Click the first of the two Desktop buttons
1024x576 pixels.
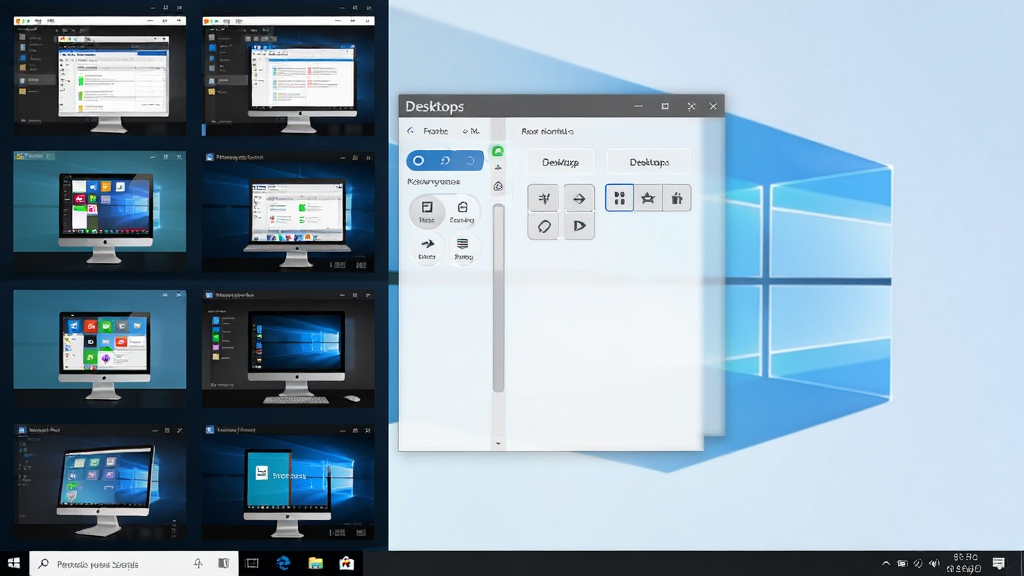pos(560,162)
